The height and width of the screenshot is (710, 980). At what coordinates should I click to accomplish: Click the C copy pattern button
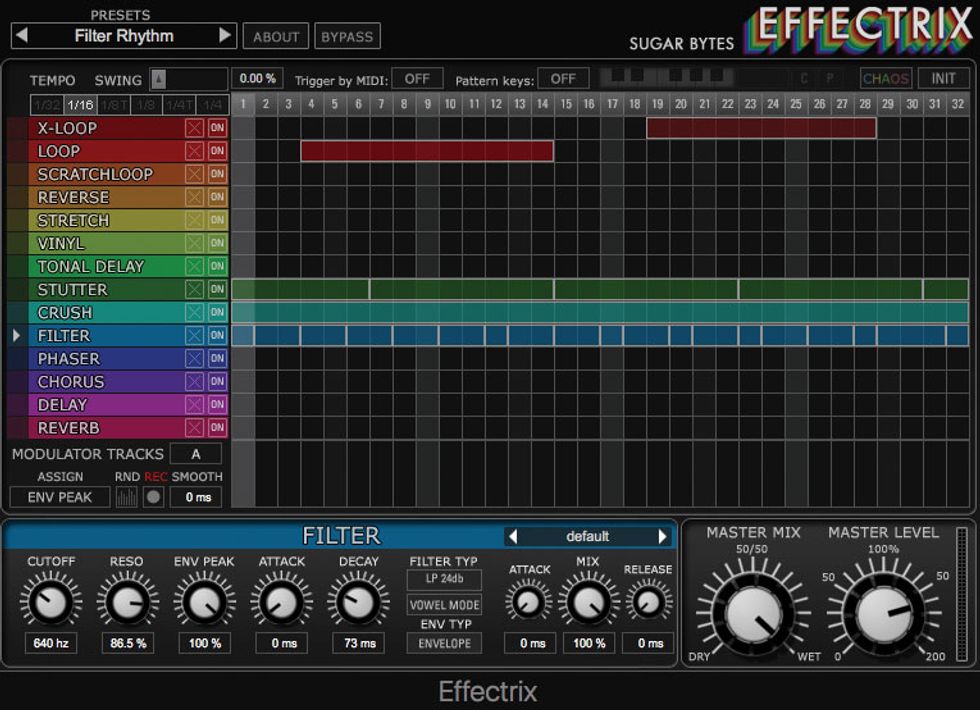click(x=804, y=79)
